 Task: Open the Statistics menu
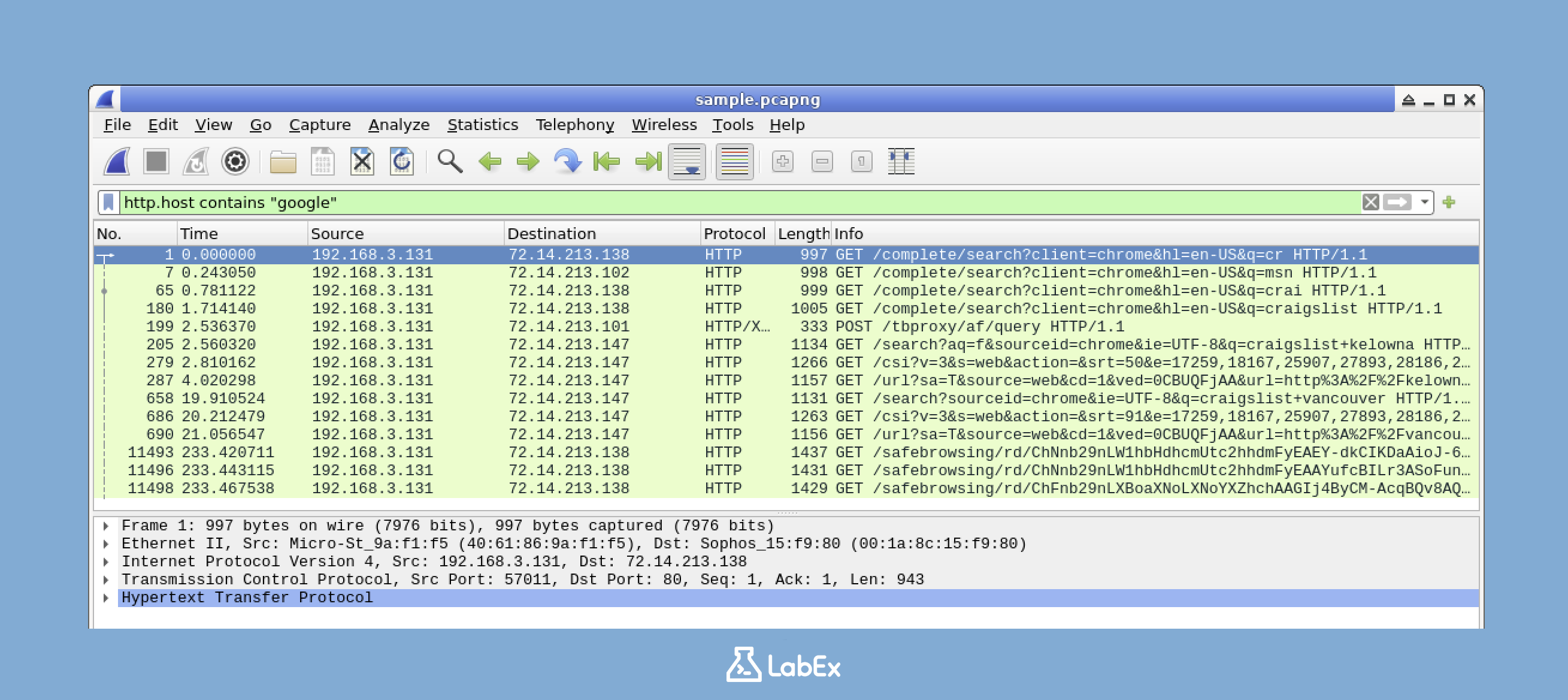(x=483, y=124)
